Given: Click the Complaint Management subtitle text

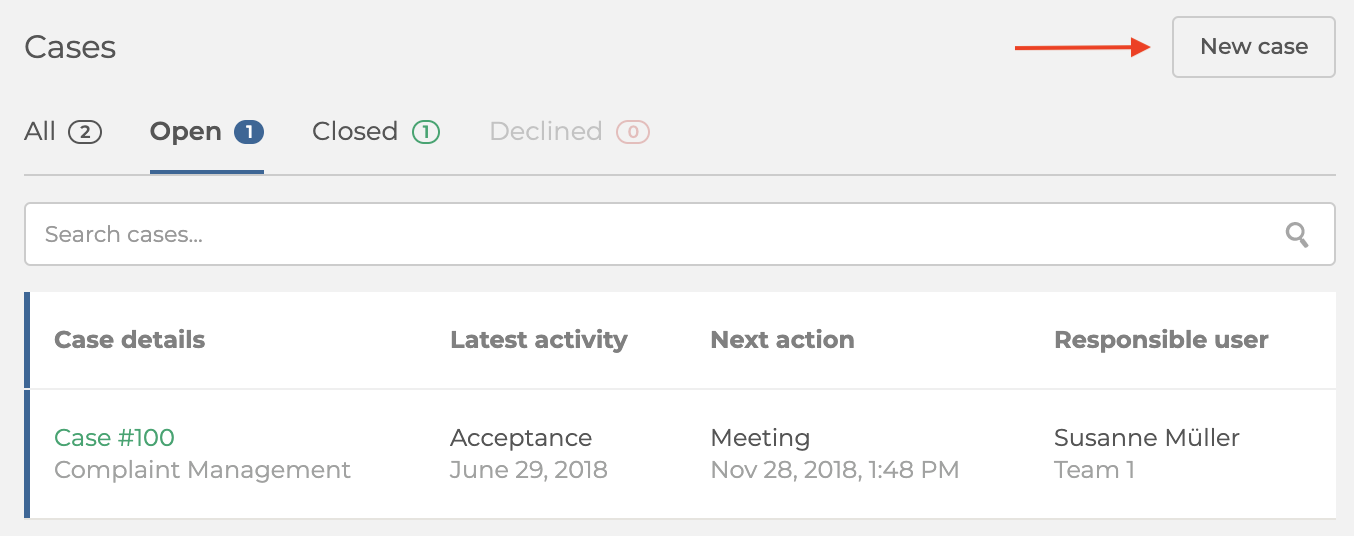Looking at the screenshot, I should point(202,470).
